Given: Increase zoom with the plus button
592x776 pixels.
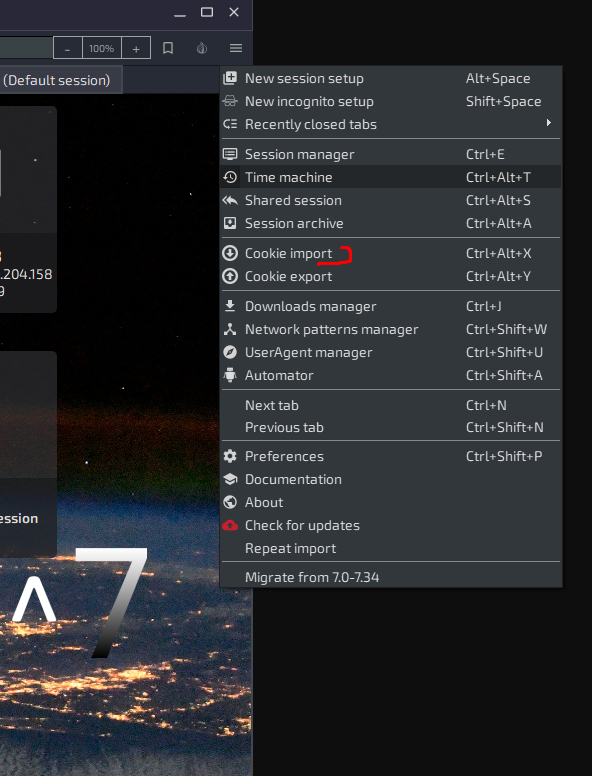Looking at the screenshot, I should [x=136, y=48].
